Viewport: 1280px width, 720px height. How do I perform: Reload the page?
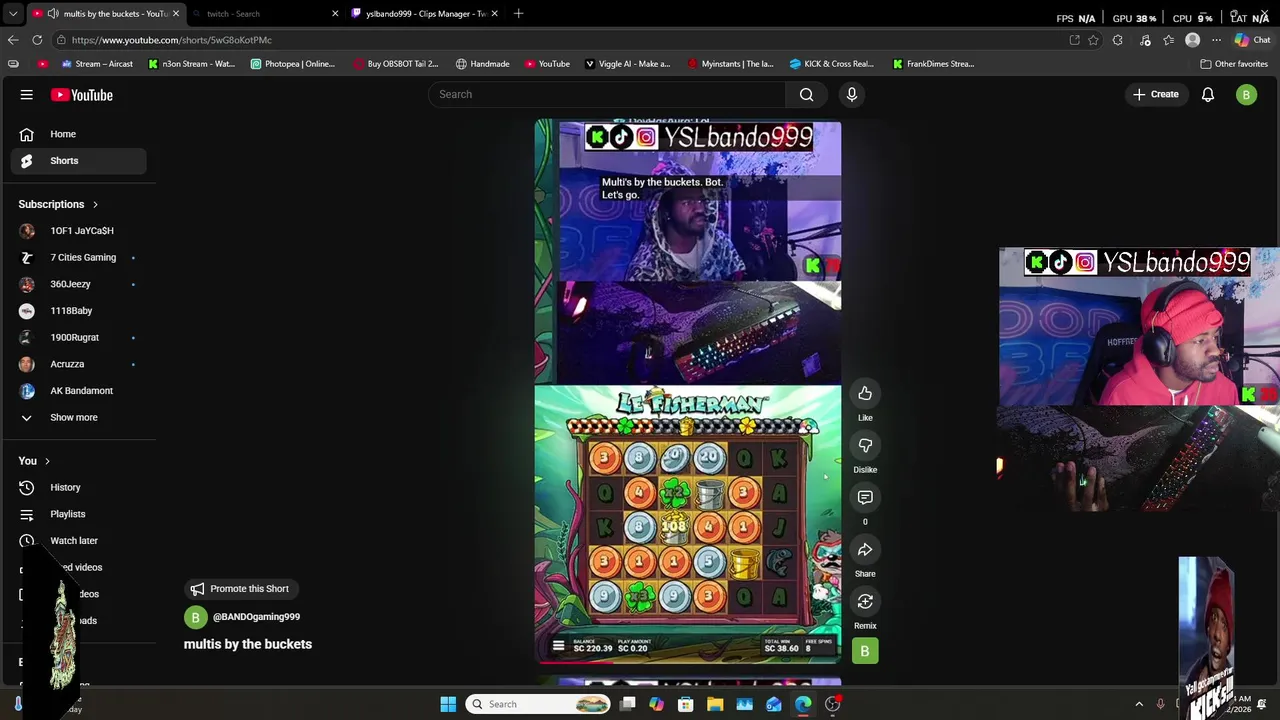coord(37,40)
